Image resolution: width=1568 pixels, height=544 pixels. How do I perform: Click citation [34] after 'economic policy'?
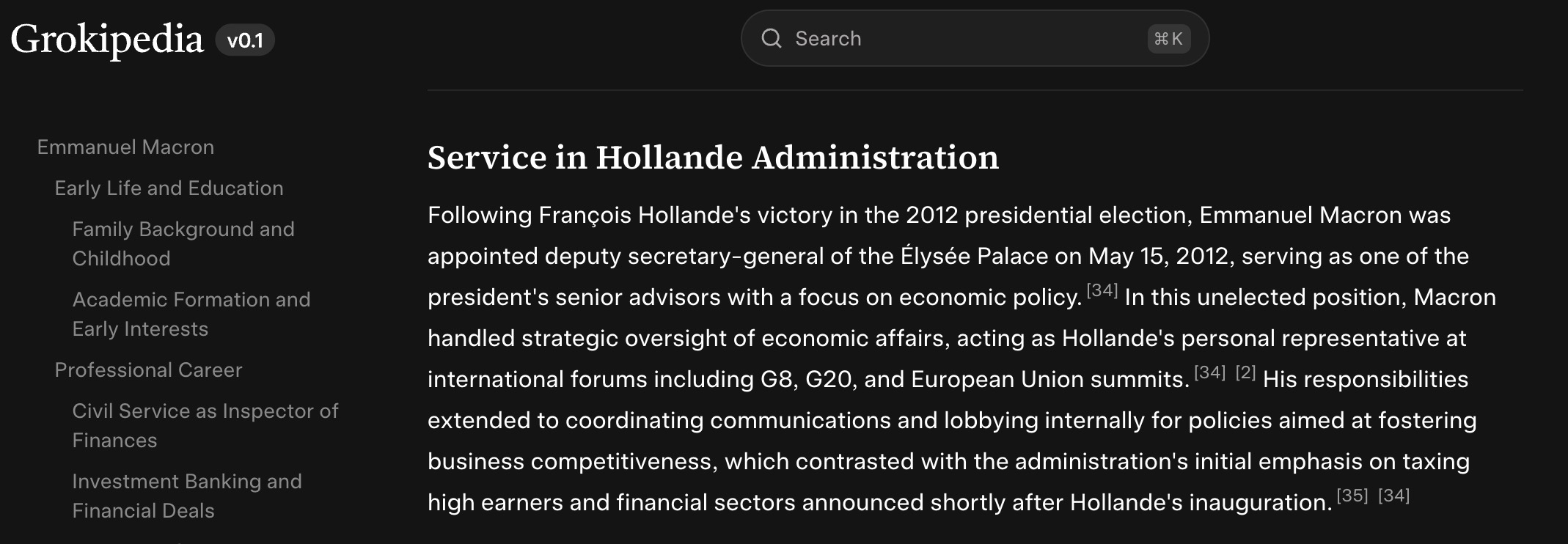pos(1102,291)
